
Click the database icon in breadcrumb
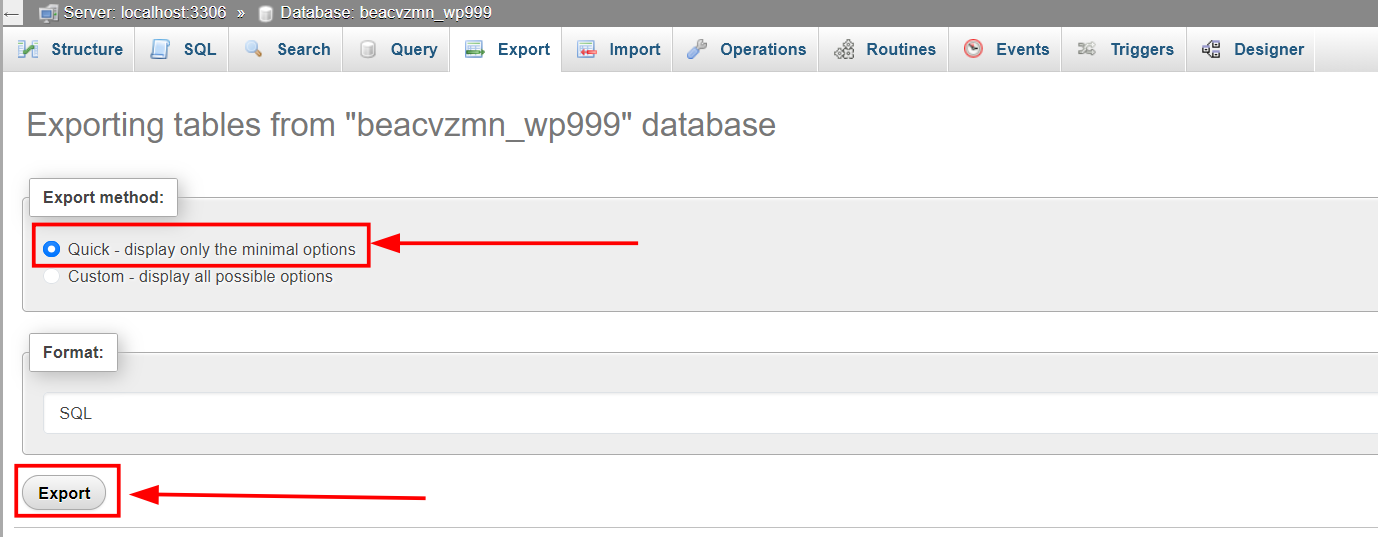click(265, 14)
